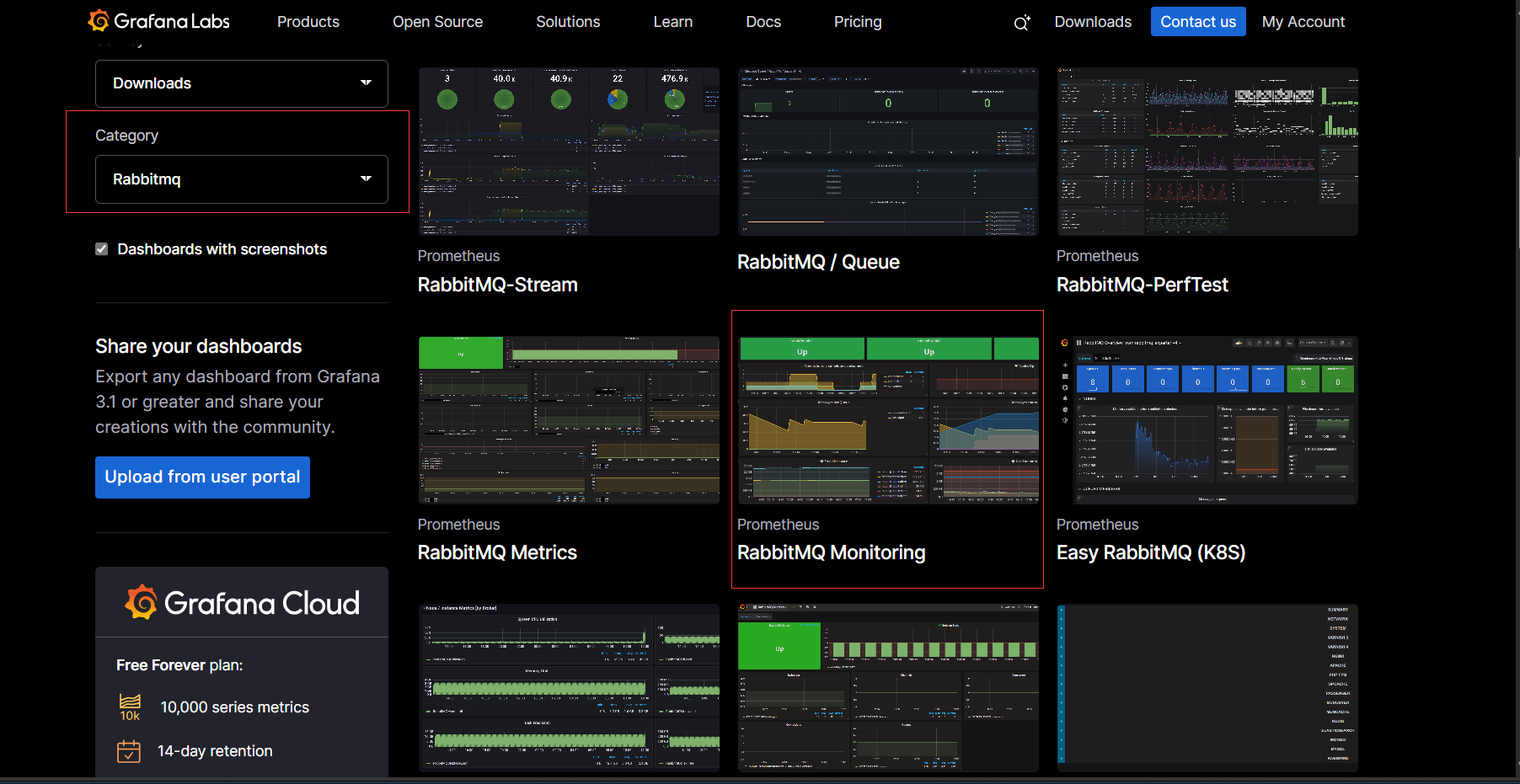Click the Free Forever plan text
The width and height of the screenshot is (1520, 784).
(x=179, y=665)
